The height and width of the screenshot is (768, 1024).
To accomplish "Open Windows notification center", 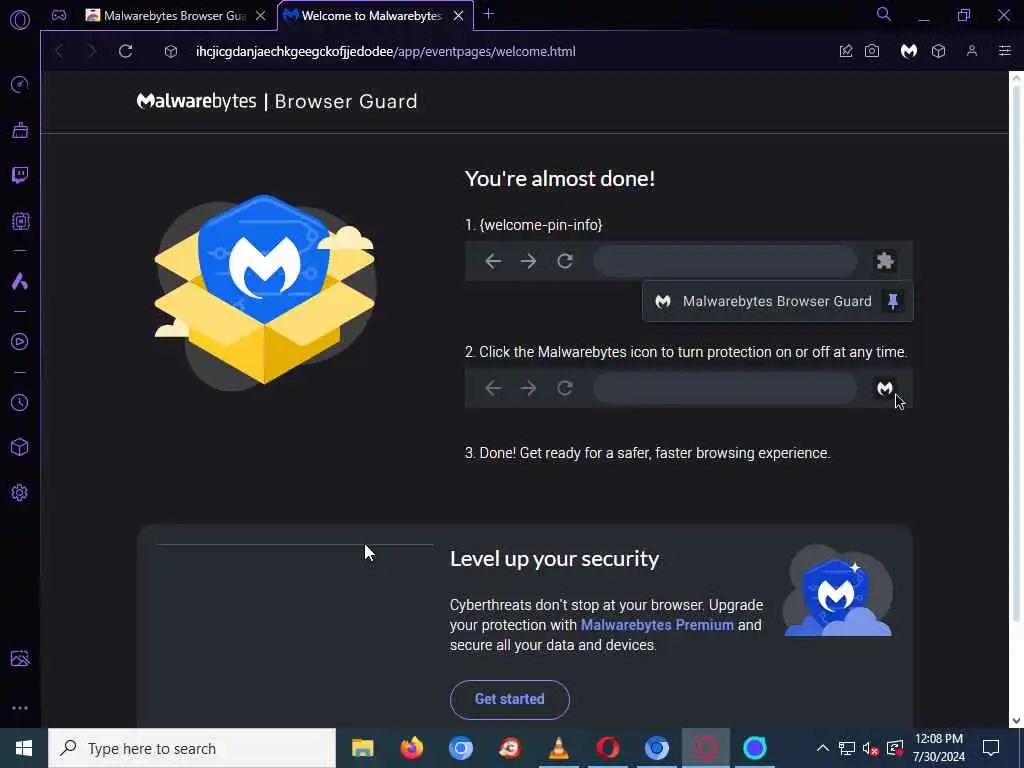I will (991, 748).
